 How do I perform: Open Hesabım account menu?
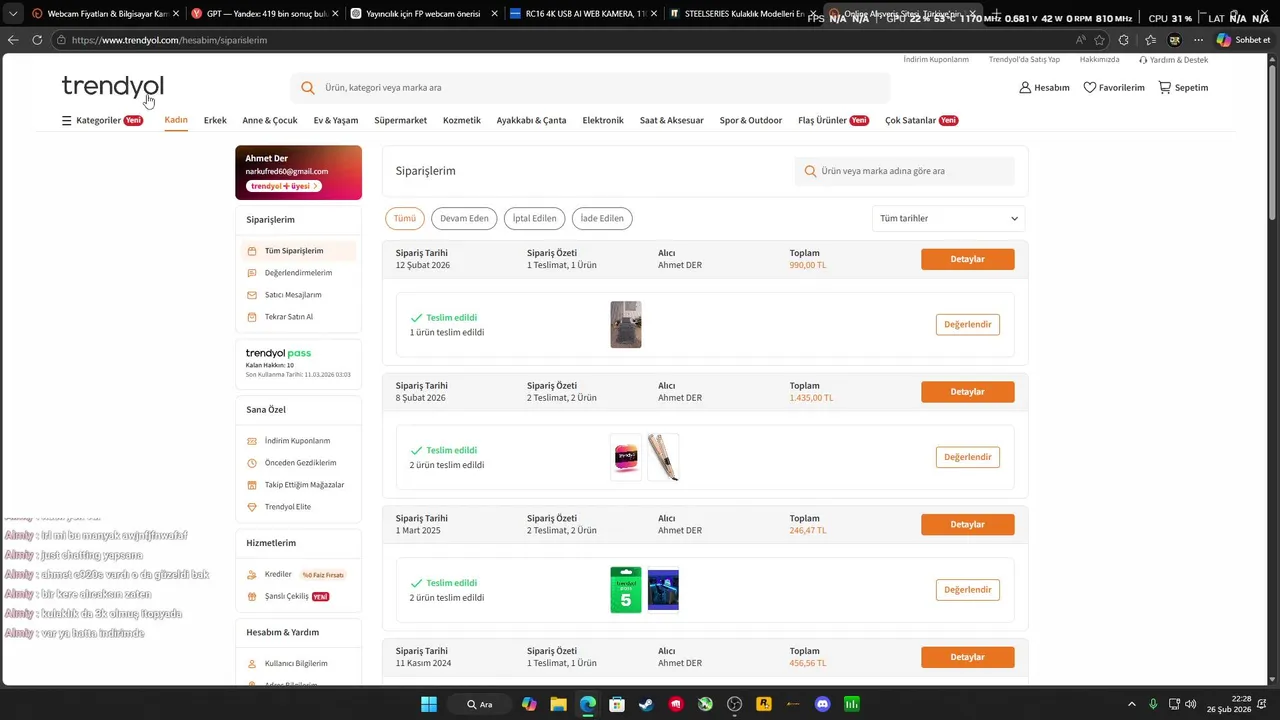point(1044,88)
